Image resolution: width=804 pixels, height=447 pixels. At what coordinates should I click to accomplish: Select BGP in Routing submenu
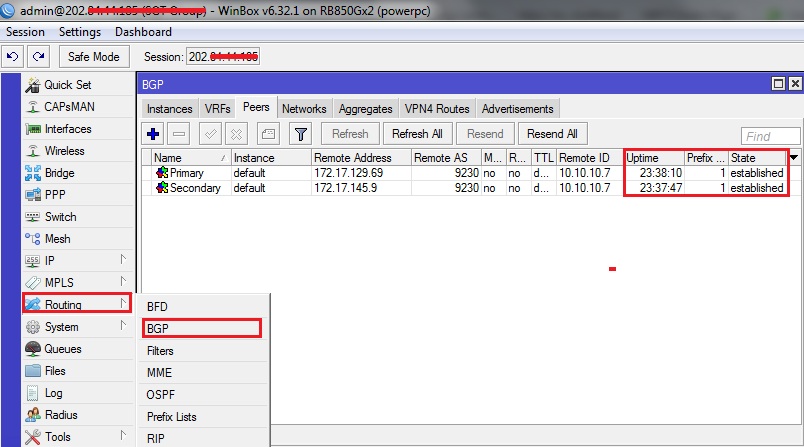point(203,329)
